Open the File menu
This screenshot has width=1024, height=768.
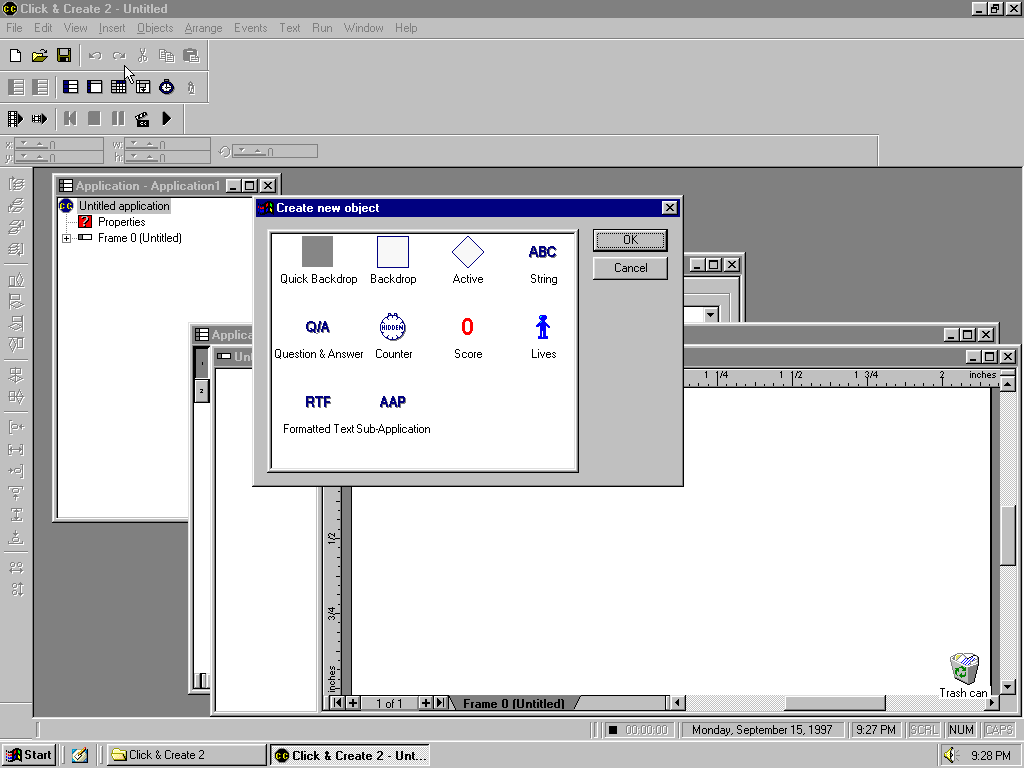point(14,28)
